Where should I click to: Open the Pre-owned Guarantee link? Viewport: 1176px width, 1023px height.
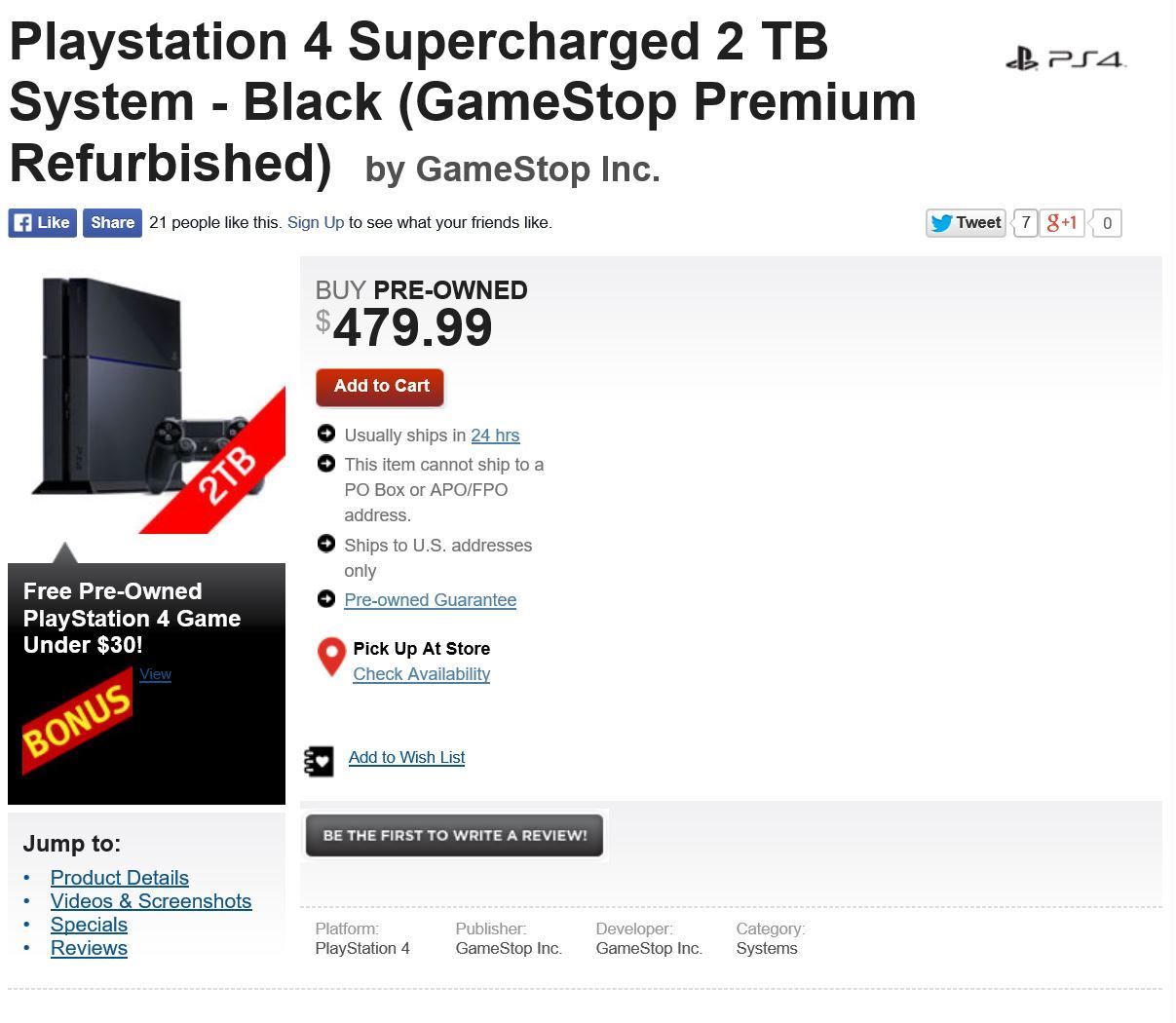(430, 600)
